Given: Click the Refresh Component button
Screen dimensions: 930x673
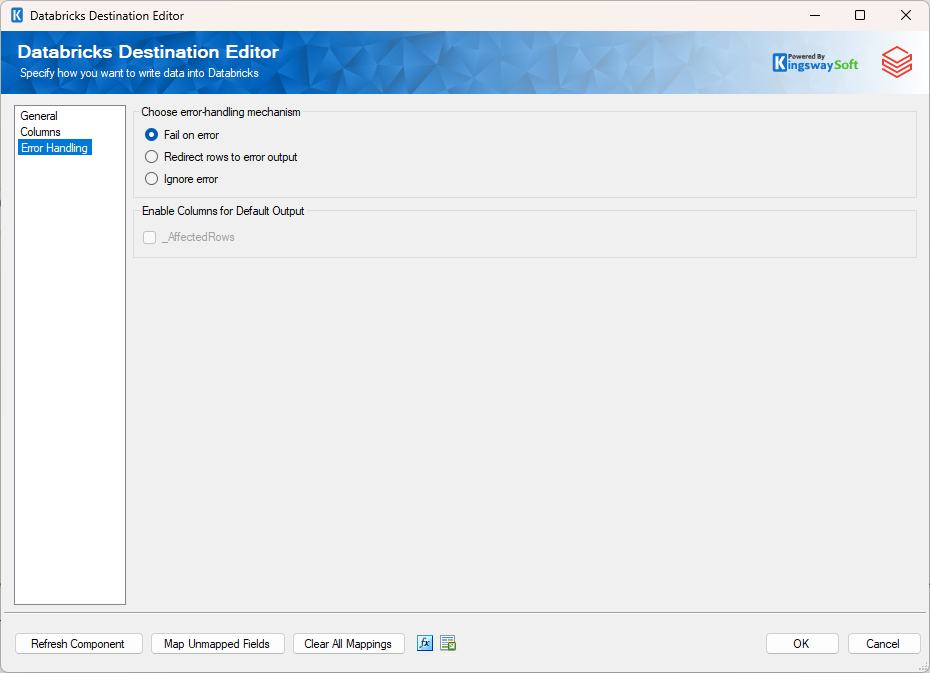Looking at the screenshot, I should click(x=78, y=643).
